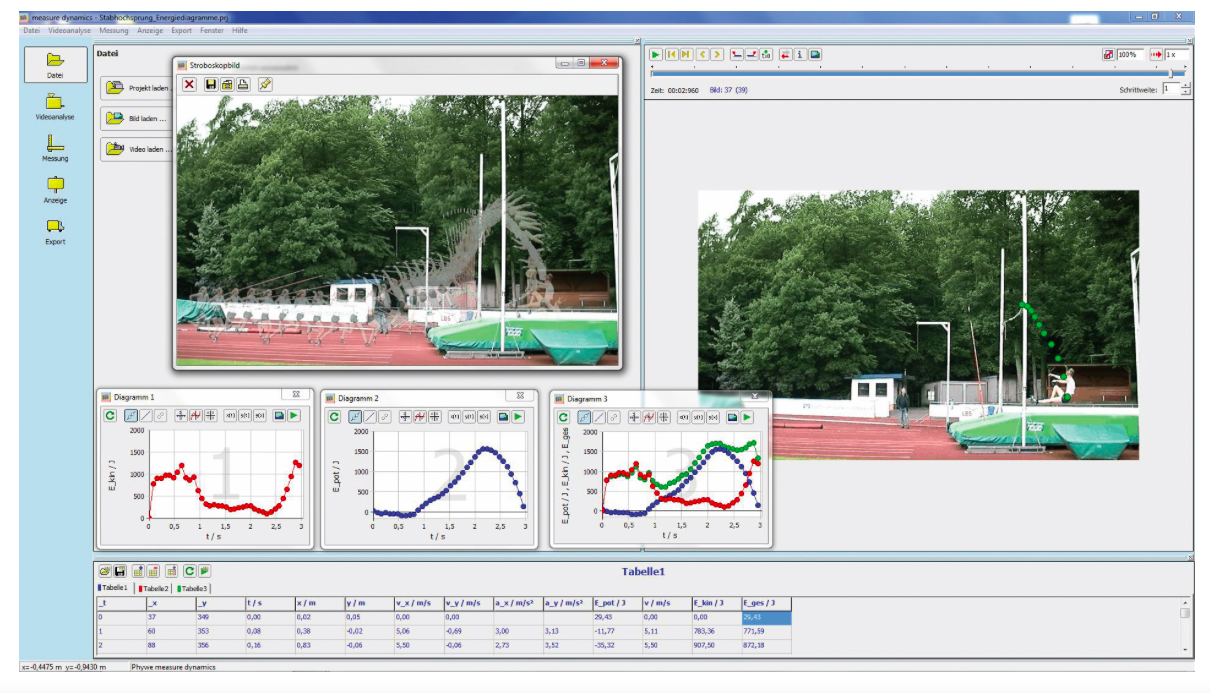Viewport: 1210px width, 693px height.
Task: Jump to last video frame
Action: 686,55
